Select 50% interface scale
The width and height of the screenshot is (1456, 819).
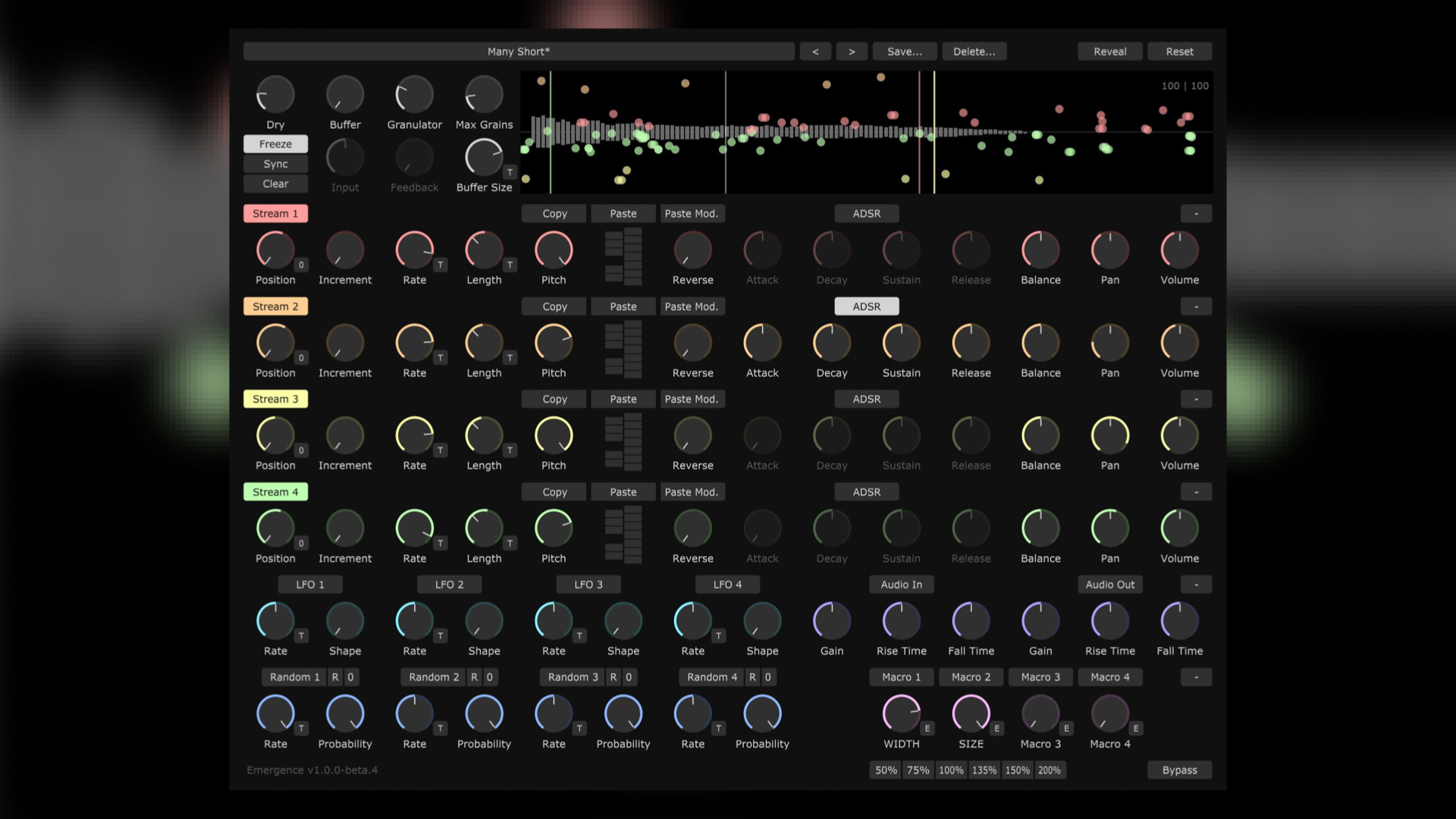(886, 770)
